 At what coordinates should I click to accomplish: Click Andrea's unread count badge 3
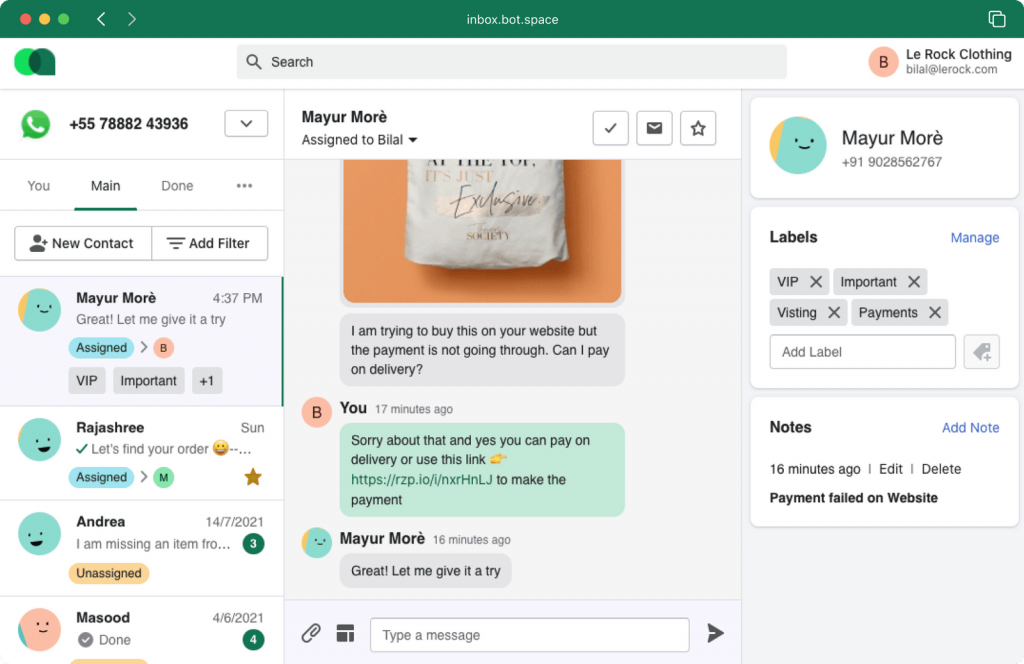point(253,544)
